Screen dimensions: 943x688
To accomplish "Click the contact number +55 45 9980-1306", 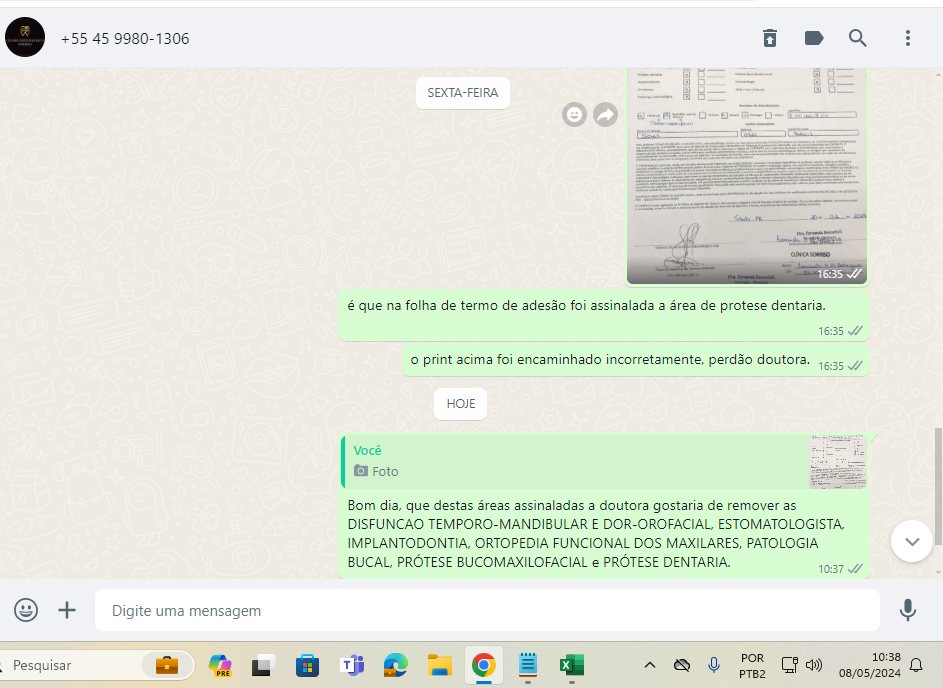I will (125, 38).
